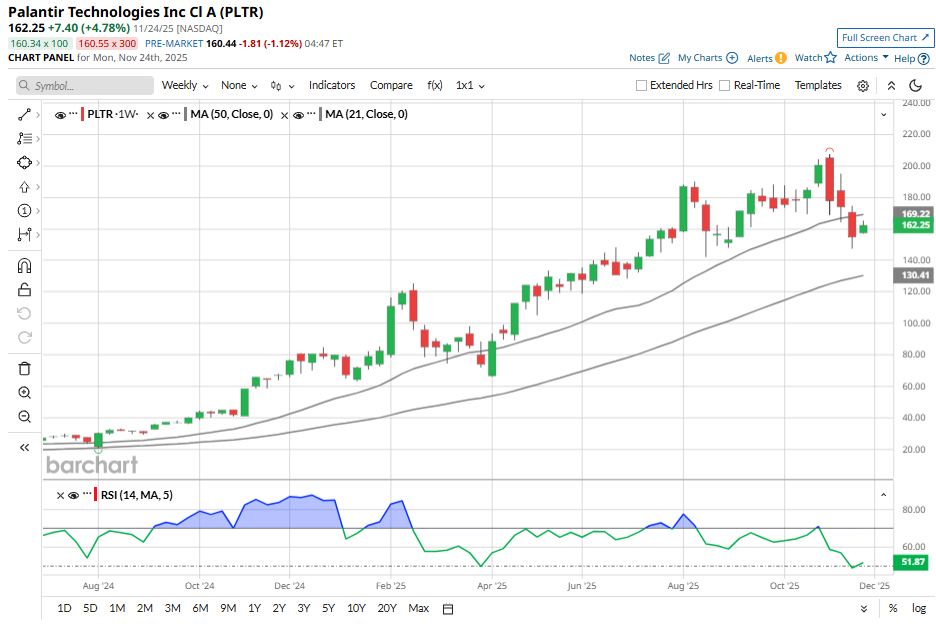Enable the Extended Hrs checkbox
This screenshot has width=936, height=642.
(642, 86)
